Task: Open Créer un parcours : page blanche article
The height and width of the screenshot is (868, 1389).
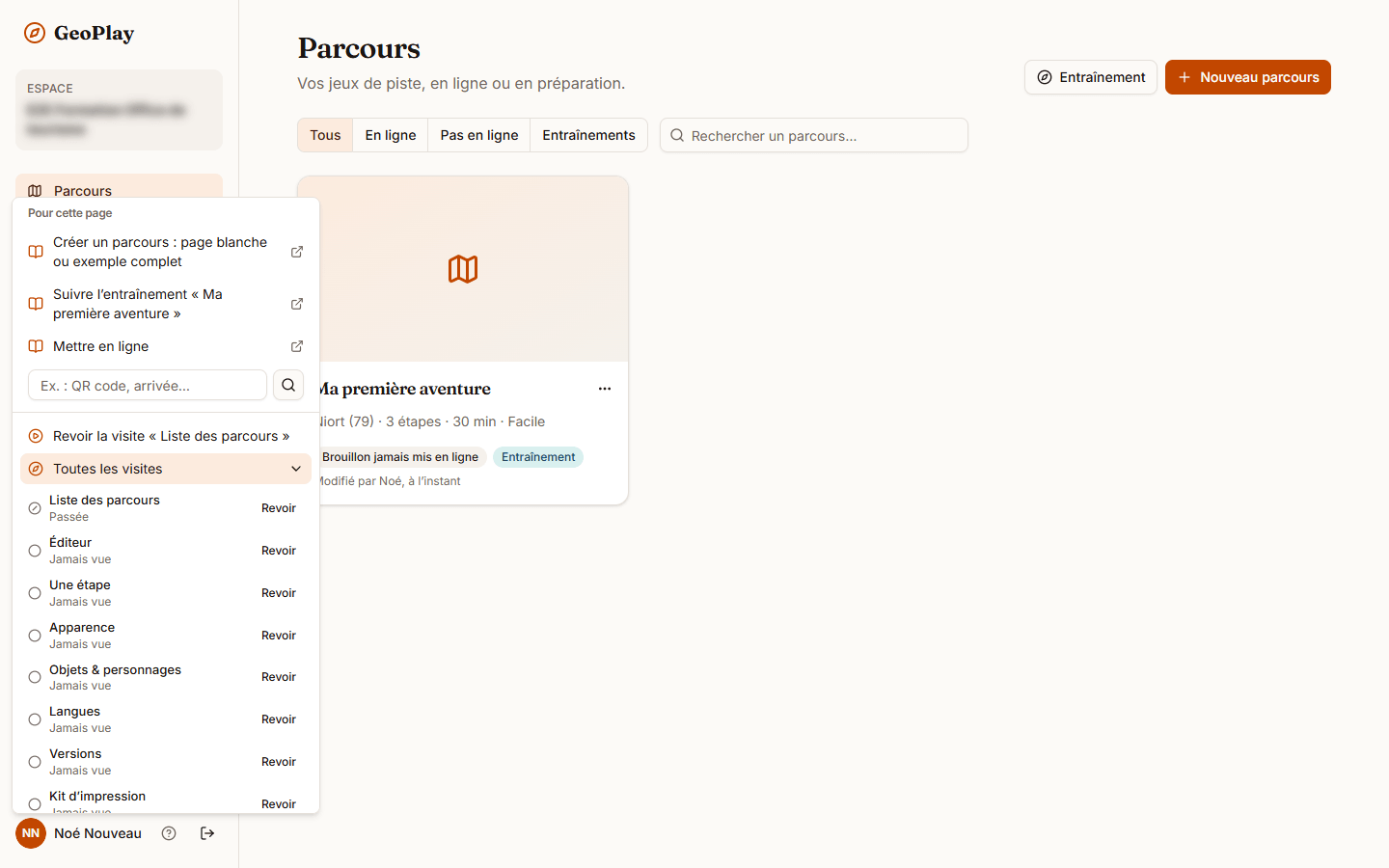Action: [166, 252]
